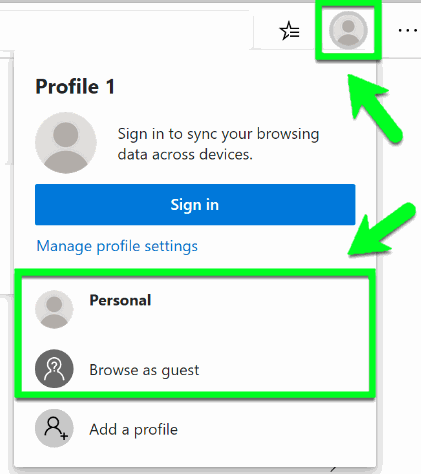Click the profile avatar icon in toolbar
The height and width of the screenshot is (474, 421).
pos(348,30)
